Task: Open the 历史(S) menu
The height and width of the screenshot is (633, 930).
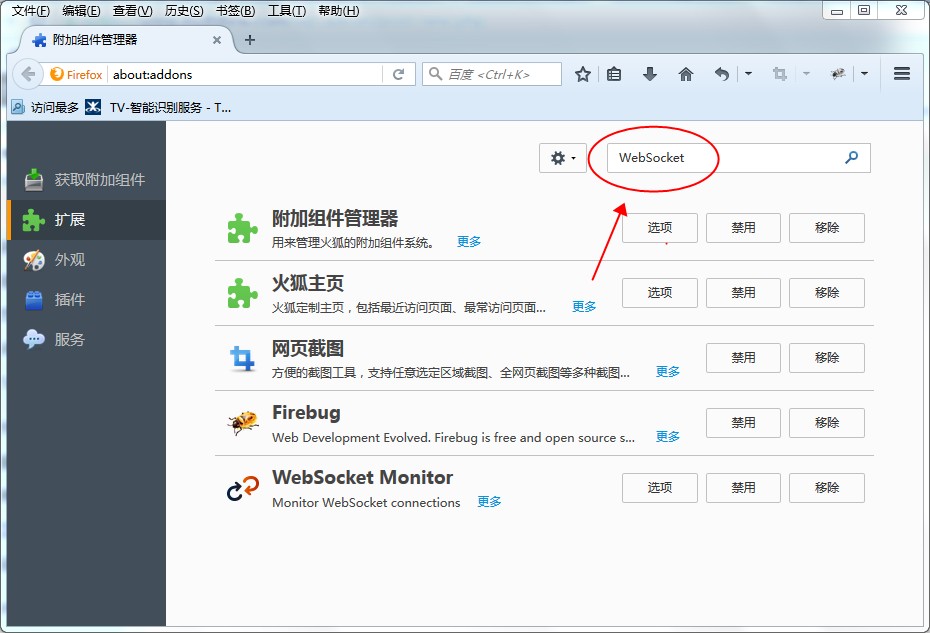Action: tap(184, 11)
